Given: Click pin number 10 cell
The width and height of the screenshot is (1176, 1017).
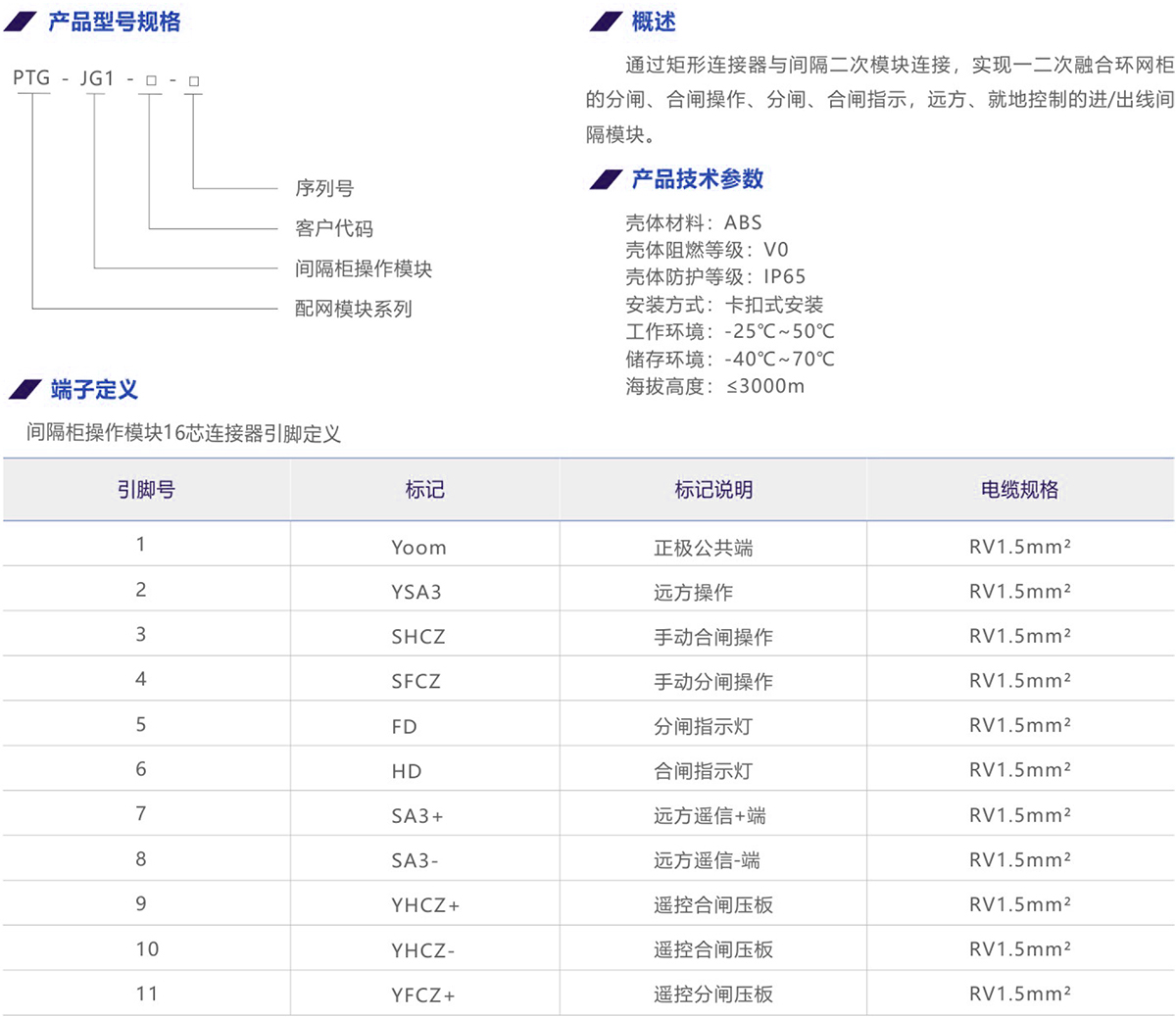Looking at the screenshot, I should [147, 948].
